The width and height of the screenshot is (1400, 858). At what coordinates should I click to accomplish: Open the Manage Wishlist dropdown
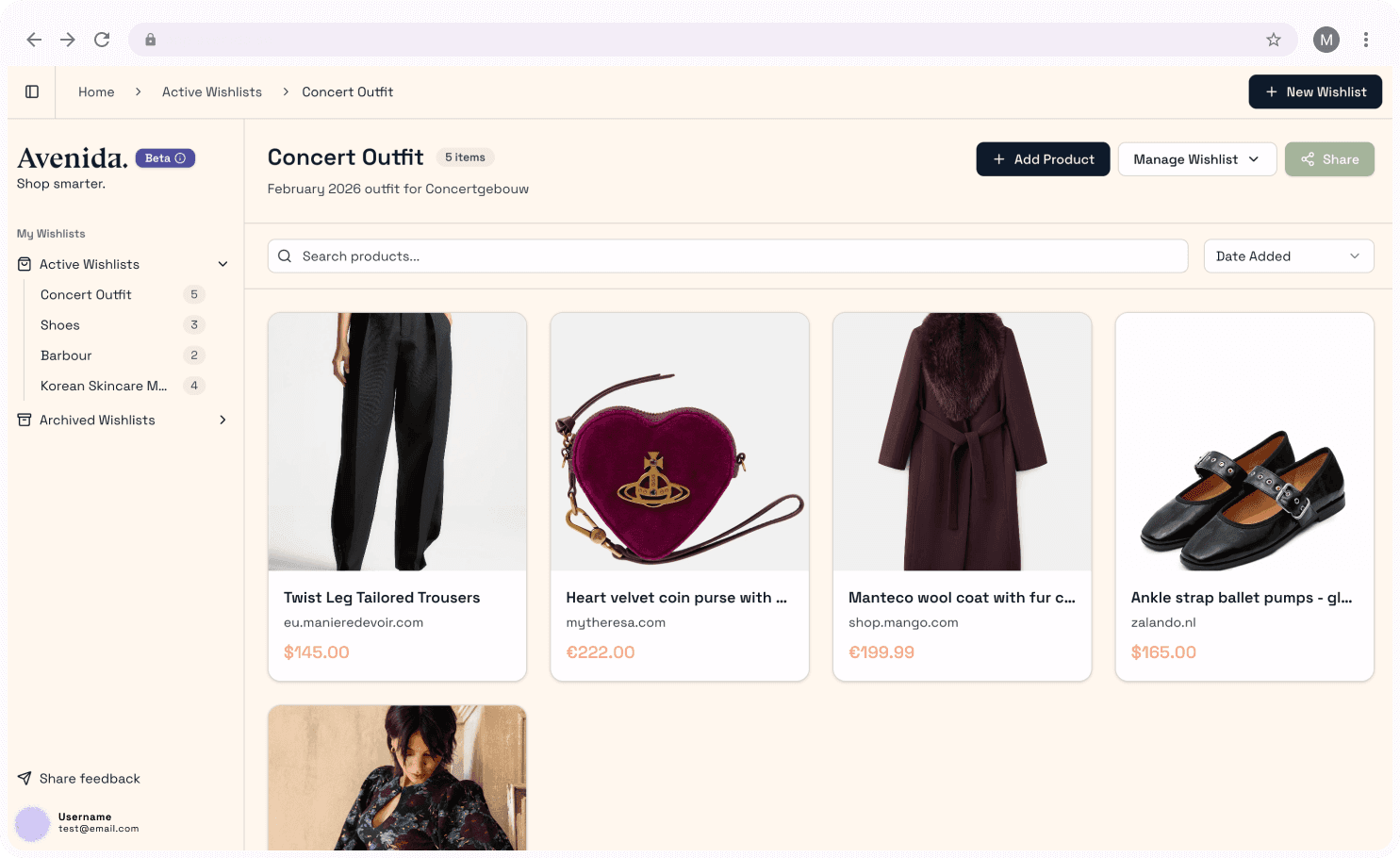tap(1196, 159)
